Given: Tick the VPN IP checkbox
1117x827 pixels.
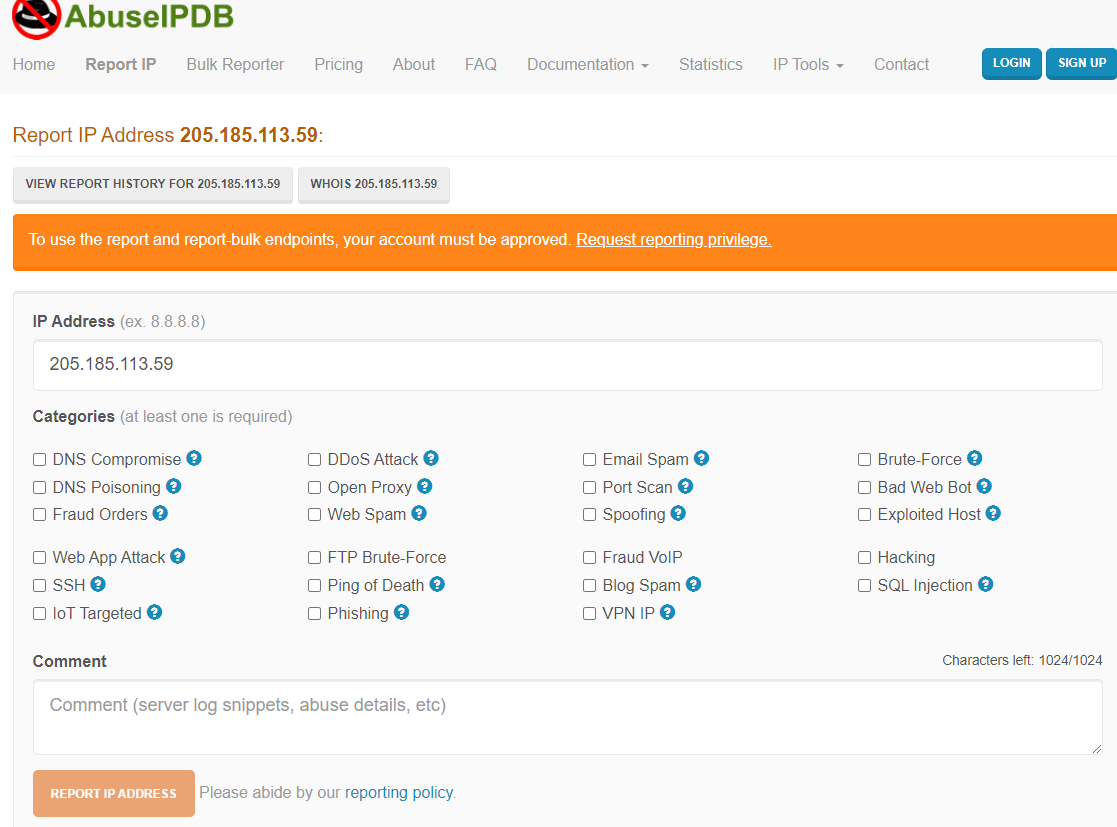Looking at the screenshot, I should coord(590,613).
